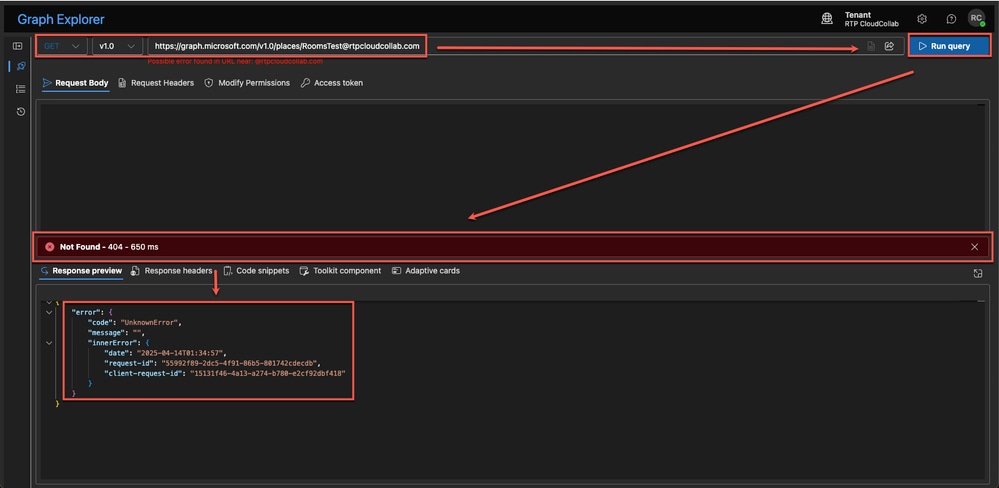Open the Sample queries rocket icon
Viewport: 999px width, 488px height.
[21, 66]
